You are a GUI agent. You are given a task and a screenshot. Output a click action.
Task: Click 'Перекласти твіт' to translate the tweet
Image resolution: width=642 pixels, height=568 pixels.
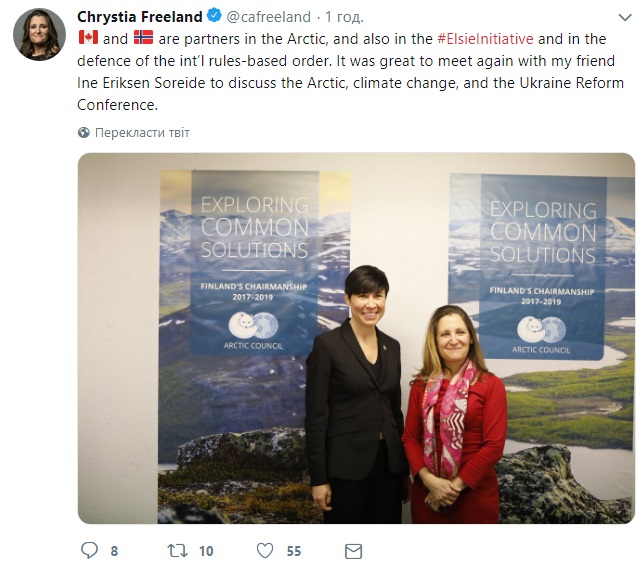click(x=142, y=133)
